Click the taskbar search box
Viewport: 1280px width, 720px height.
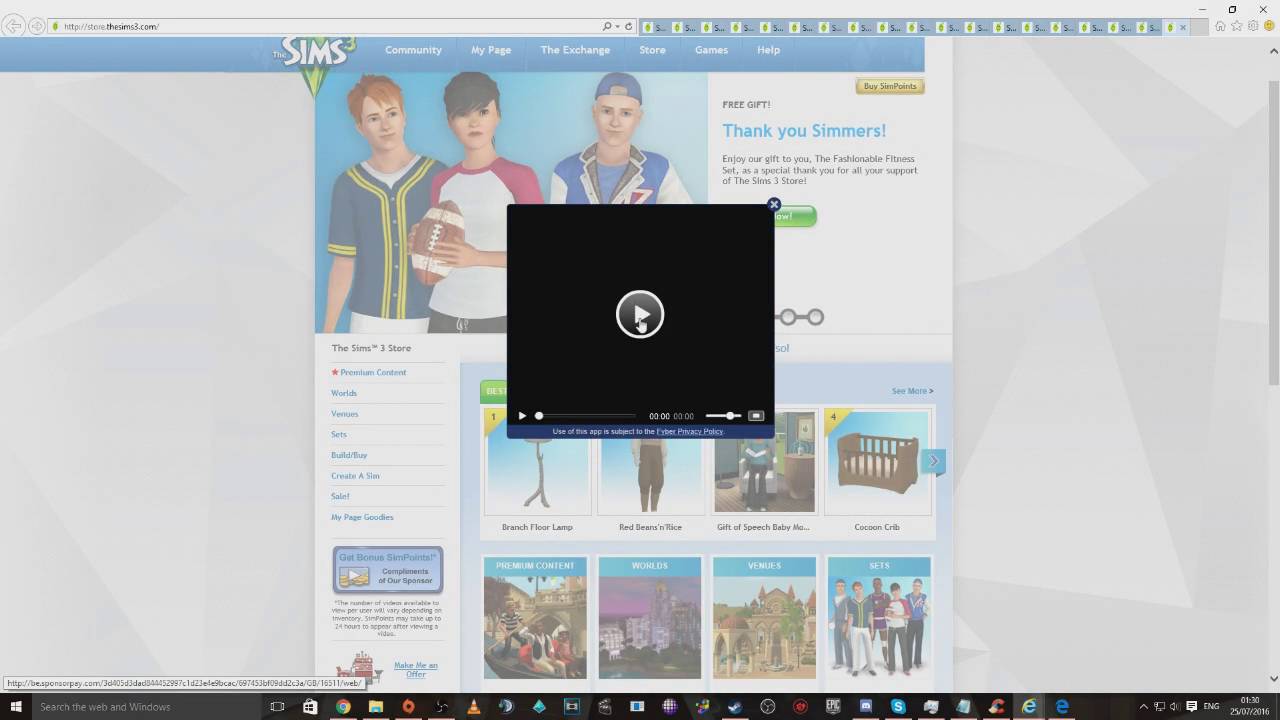[146, 707]
